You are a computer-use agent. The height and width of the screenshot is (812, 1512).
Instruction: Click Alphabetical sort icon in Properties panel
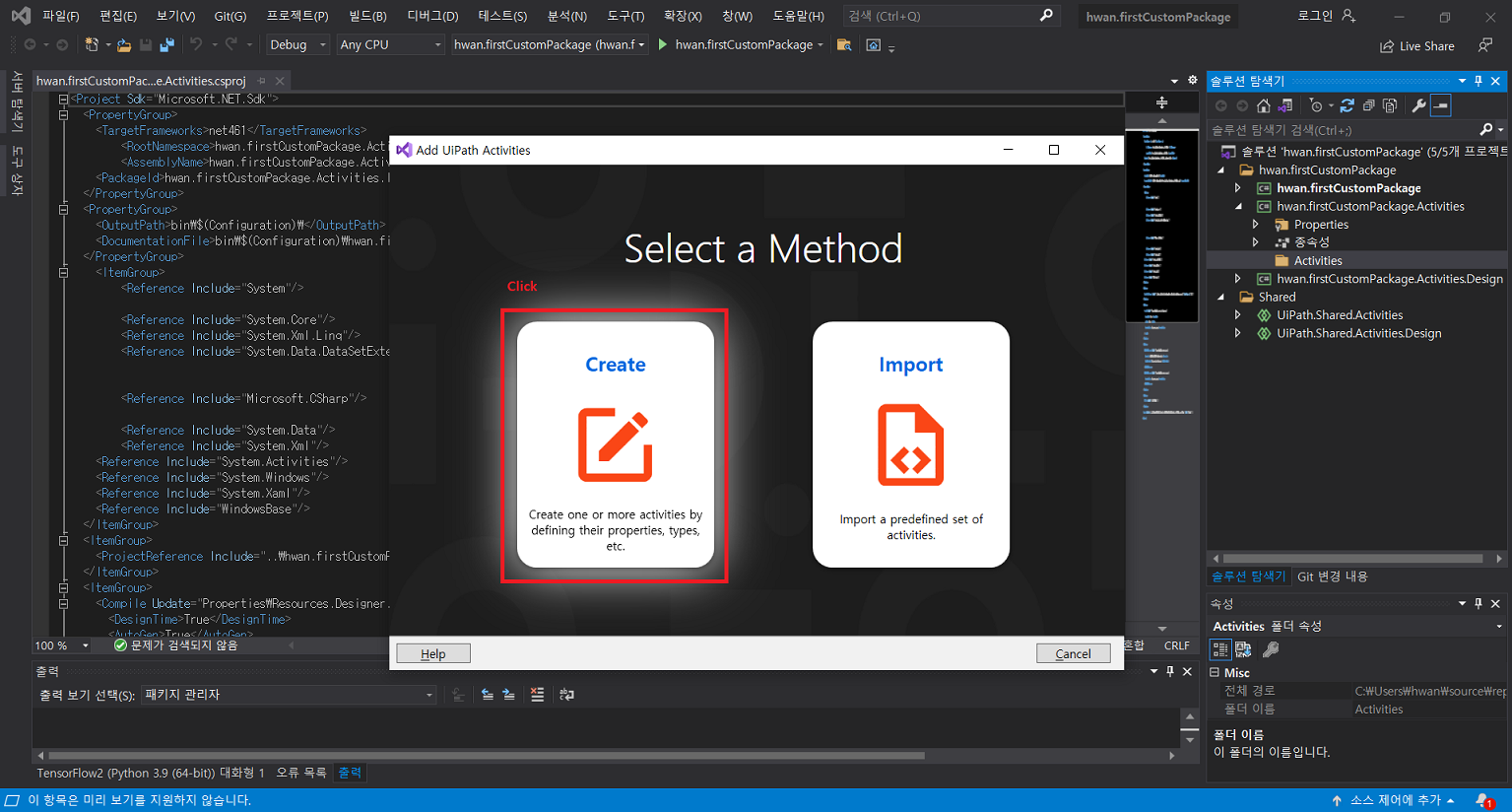click(x=1244, y=649)
